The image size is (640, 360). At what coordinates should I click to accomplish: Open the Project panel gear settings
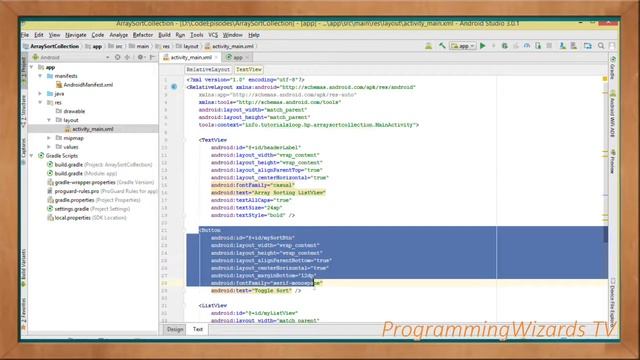[x=141, y=57]
